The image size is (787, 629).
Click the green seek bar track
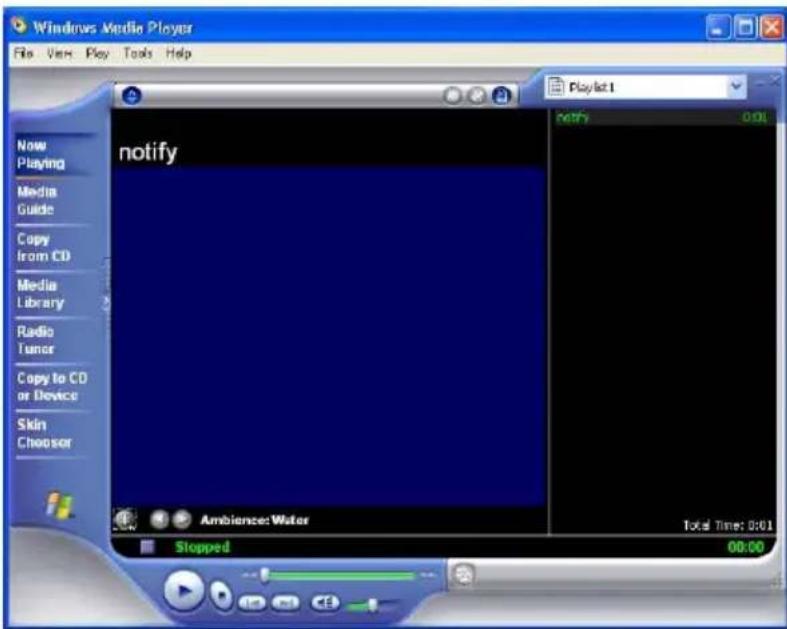click(341, 576)
